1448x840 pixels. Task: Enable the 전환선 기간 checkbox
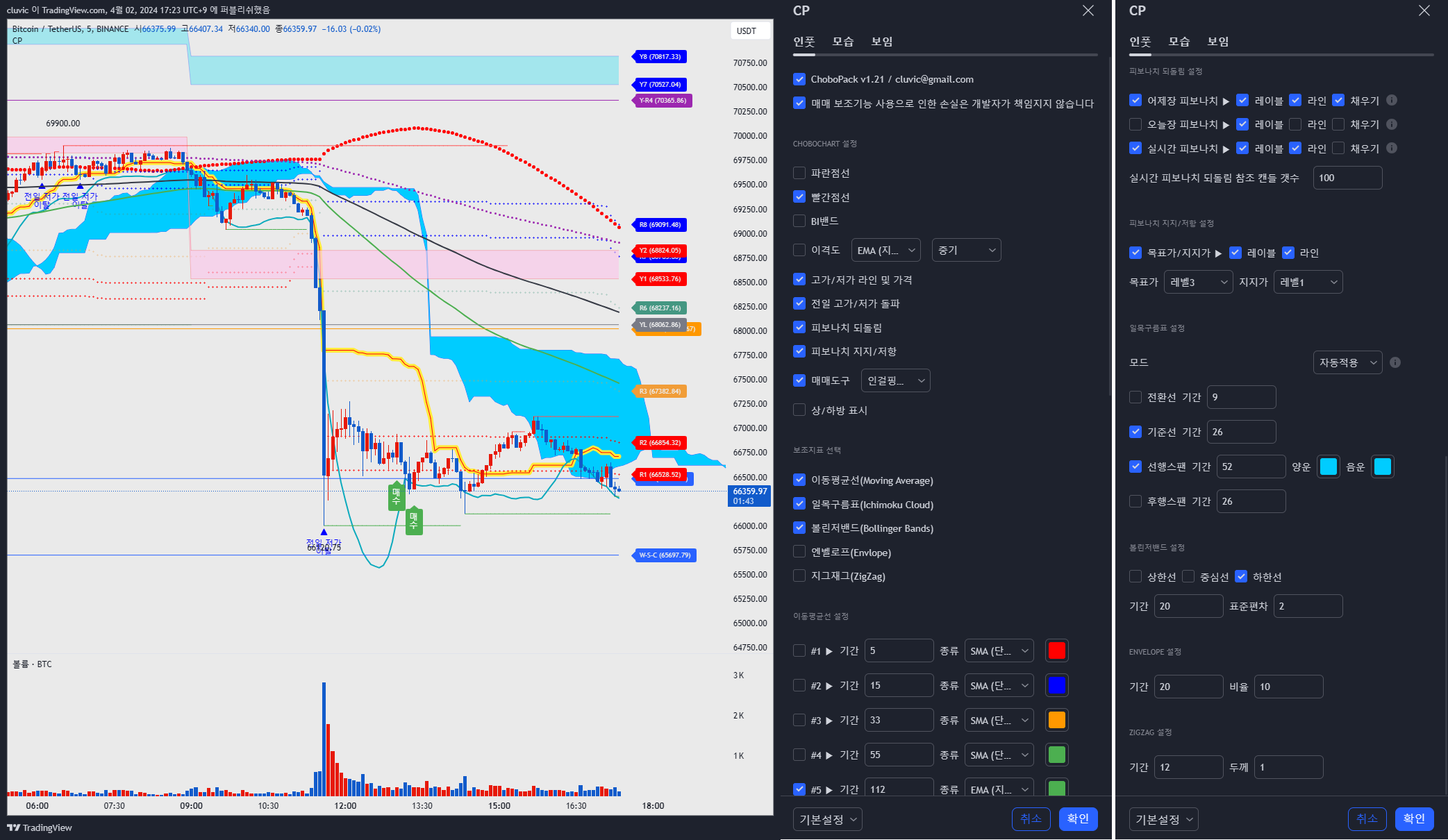tap(1135, 397)
